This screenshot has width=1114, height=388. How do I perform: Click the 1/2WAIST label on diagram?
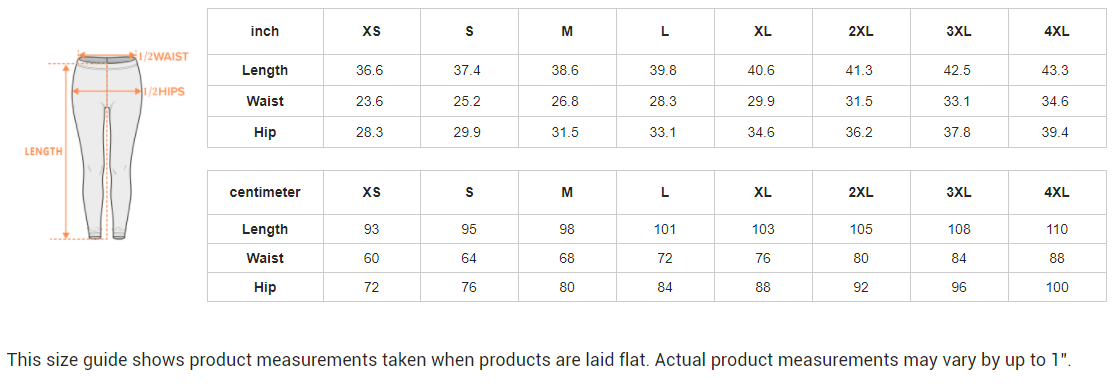(x=163, y=55)
